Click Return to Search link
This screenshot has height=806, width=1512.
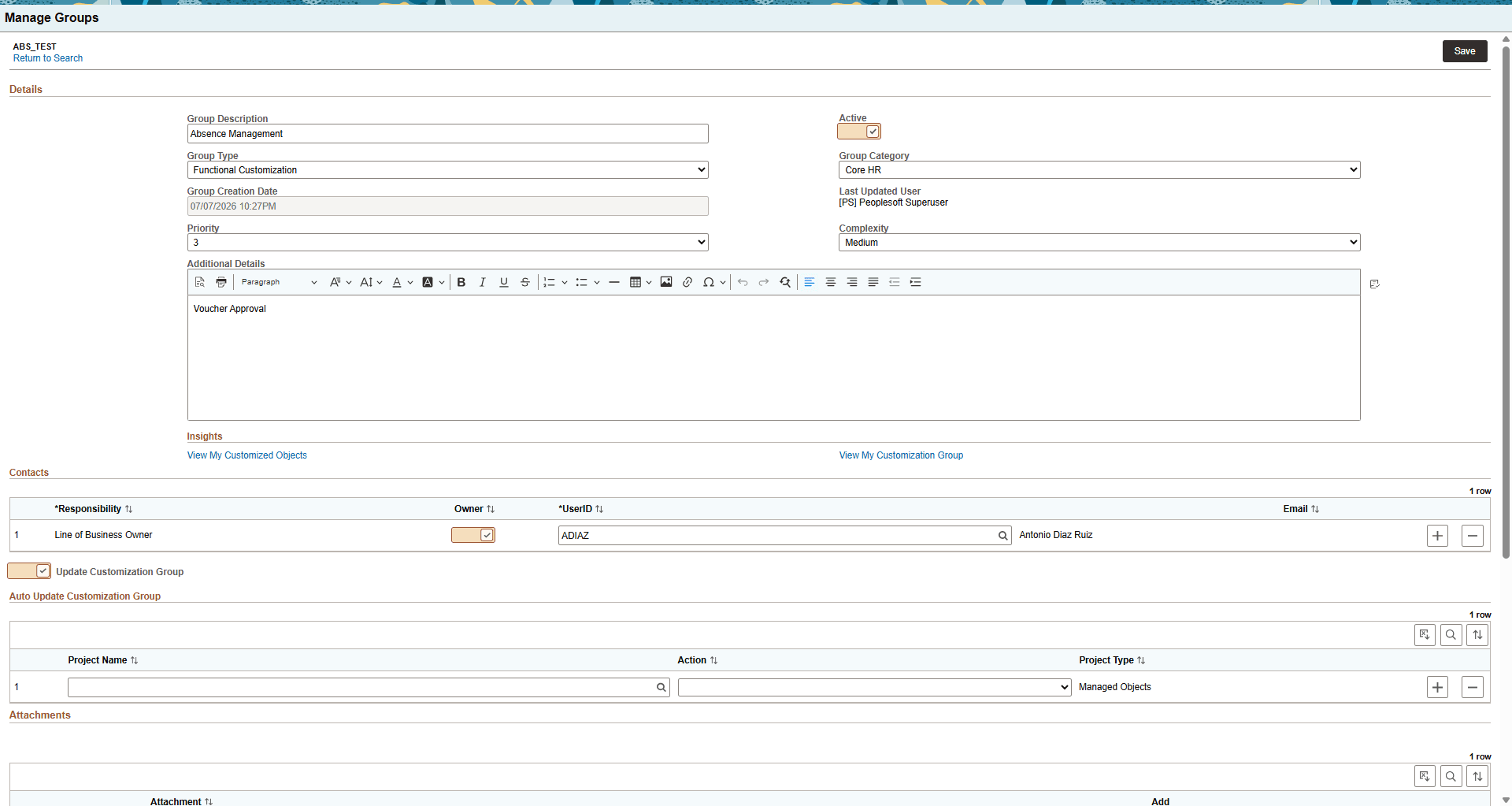click(x=48, y=58)
